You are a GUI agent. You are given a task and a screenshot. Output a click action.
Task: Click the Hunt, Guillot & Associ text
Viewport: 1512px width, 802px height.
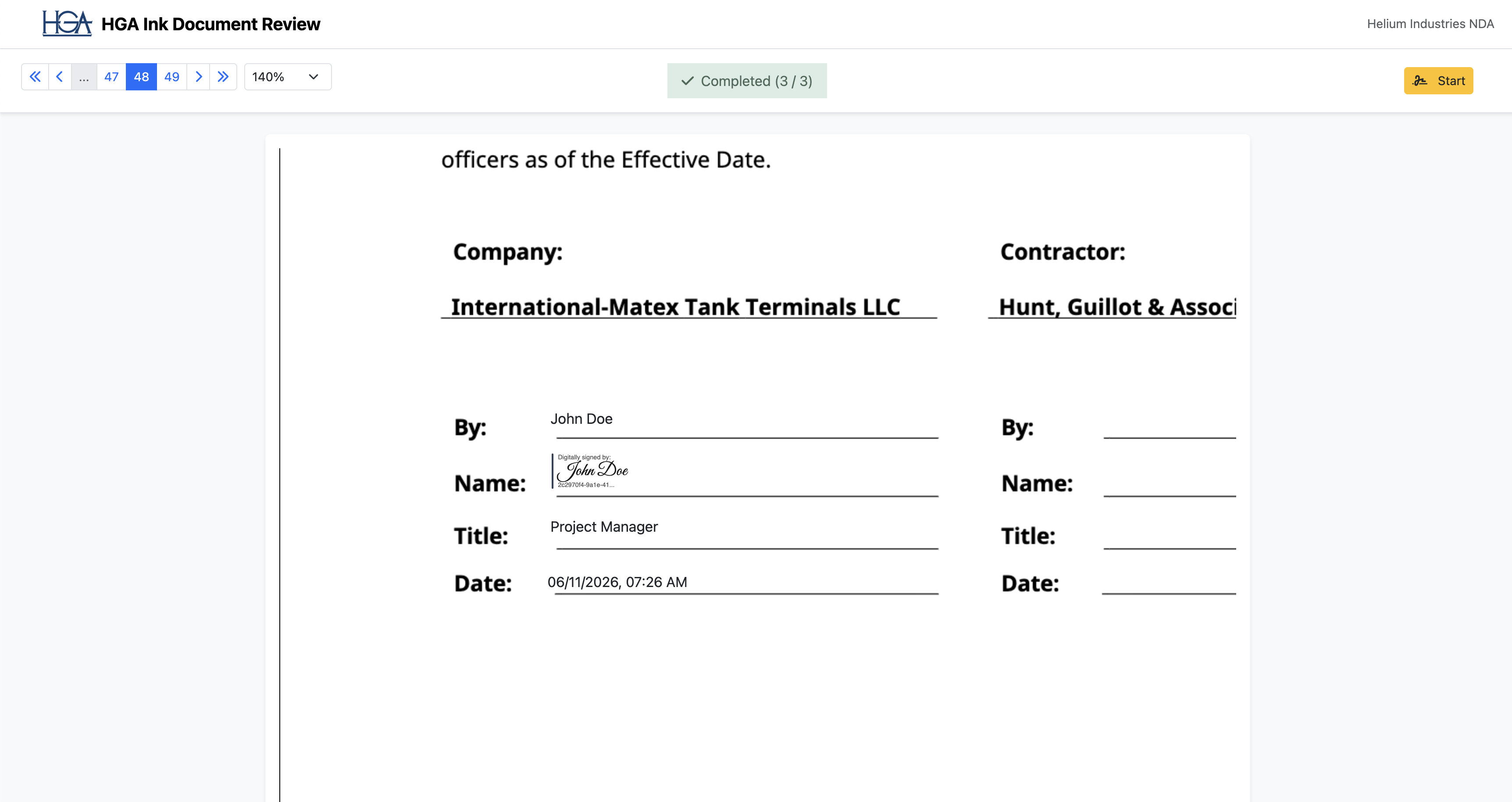[1118, 307]
